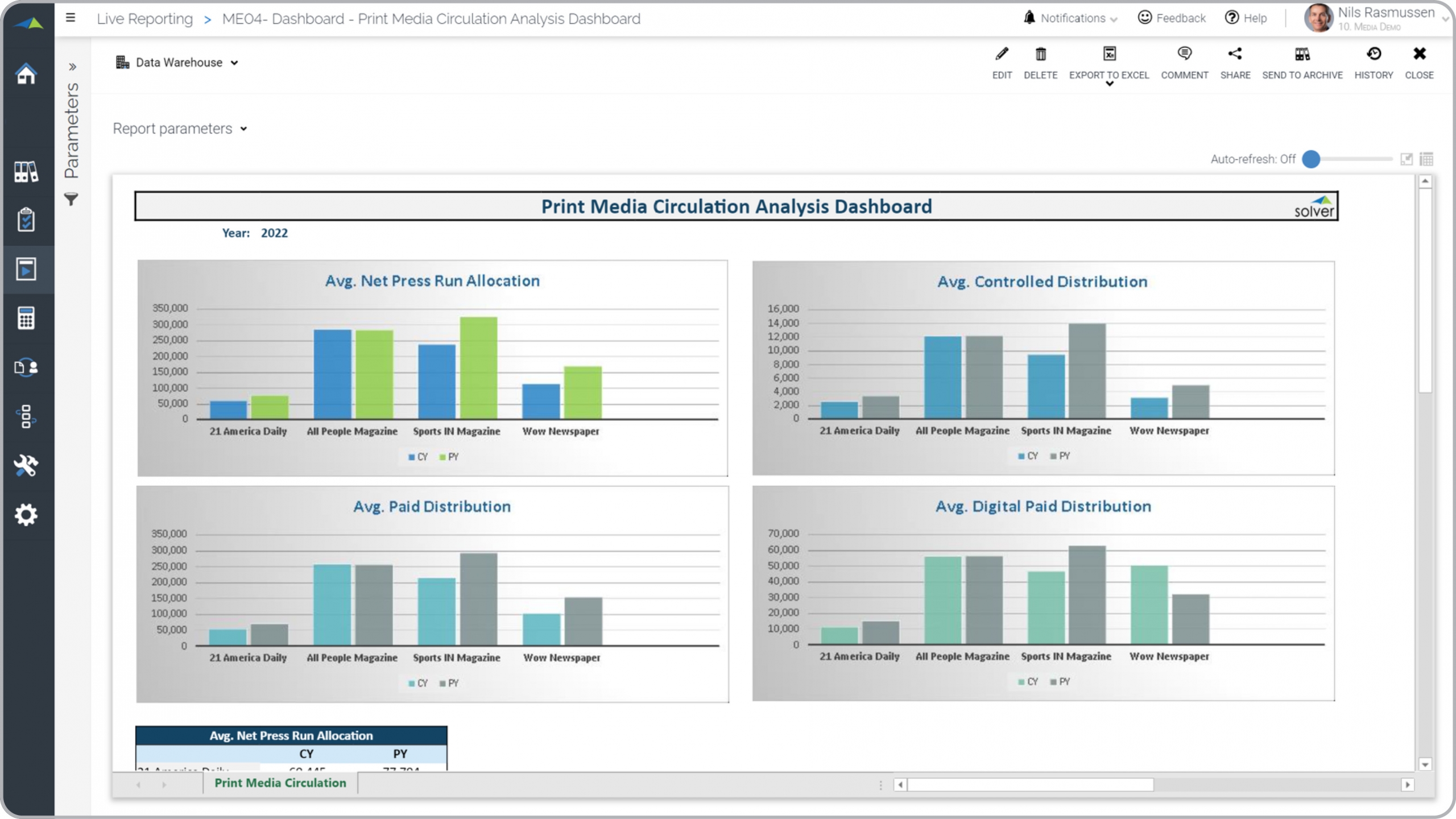Open the settings gear in the sidebar
The width and height of the screenshot is (1456, 819).
tap(26, 515)
